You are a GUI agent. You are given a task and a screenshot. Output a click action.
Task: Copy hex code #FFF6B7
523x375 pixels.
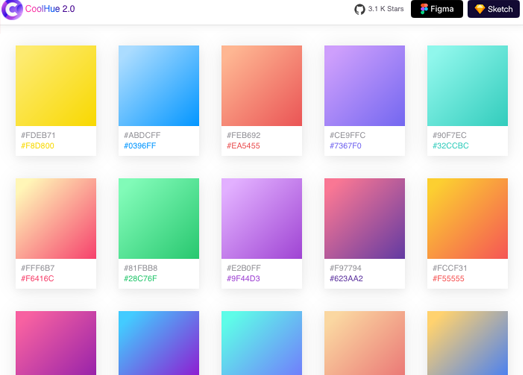[38, 268]
